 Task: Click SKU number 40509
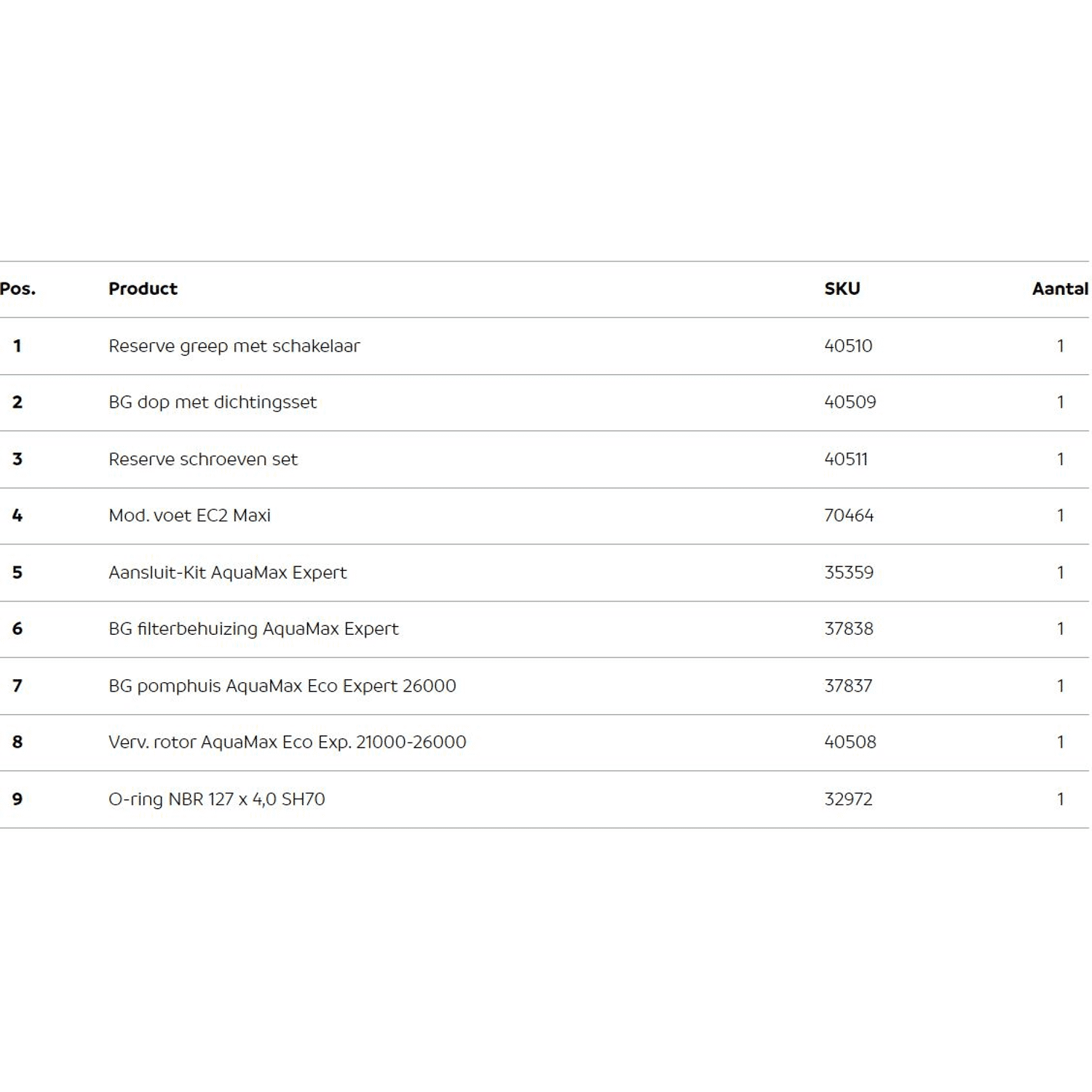pyautogui.click(x=850, y=403)
